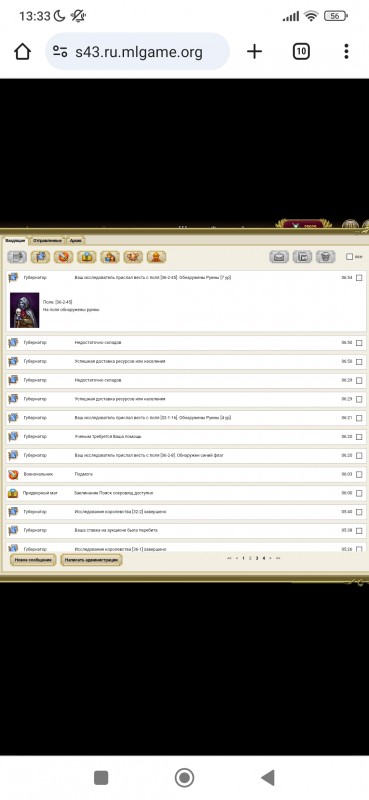Jump to last page with »
This screenshot has width=369, height=800.
pos(278,559)
